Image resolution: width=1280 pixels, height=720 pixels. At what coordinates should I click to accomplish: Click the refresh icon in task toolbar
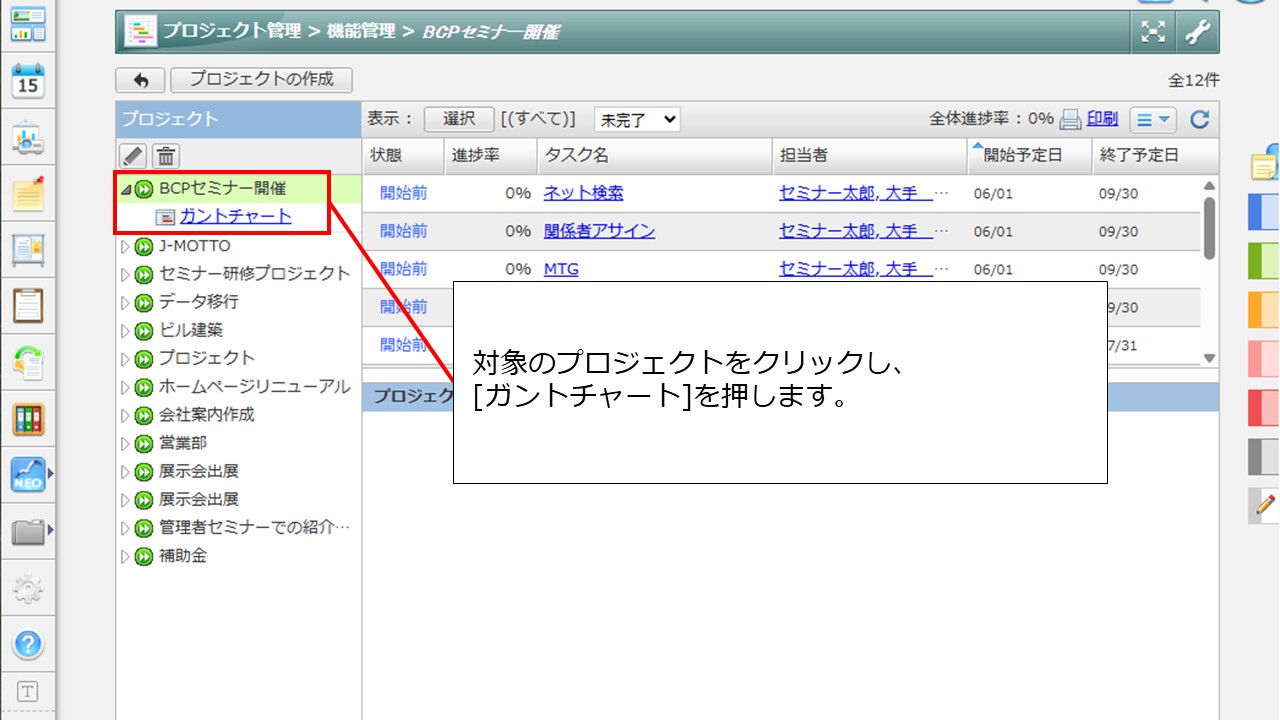[1200, 120]
